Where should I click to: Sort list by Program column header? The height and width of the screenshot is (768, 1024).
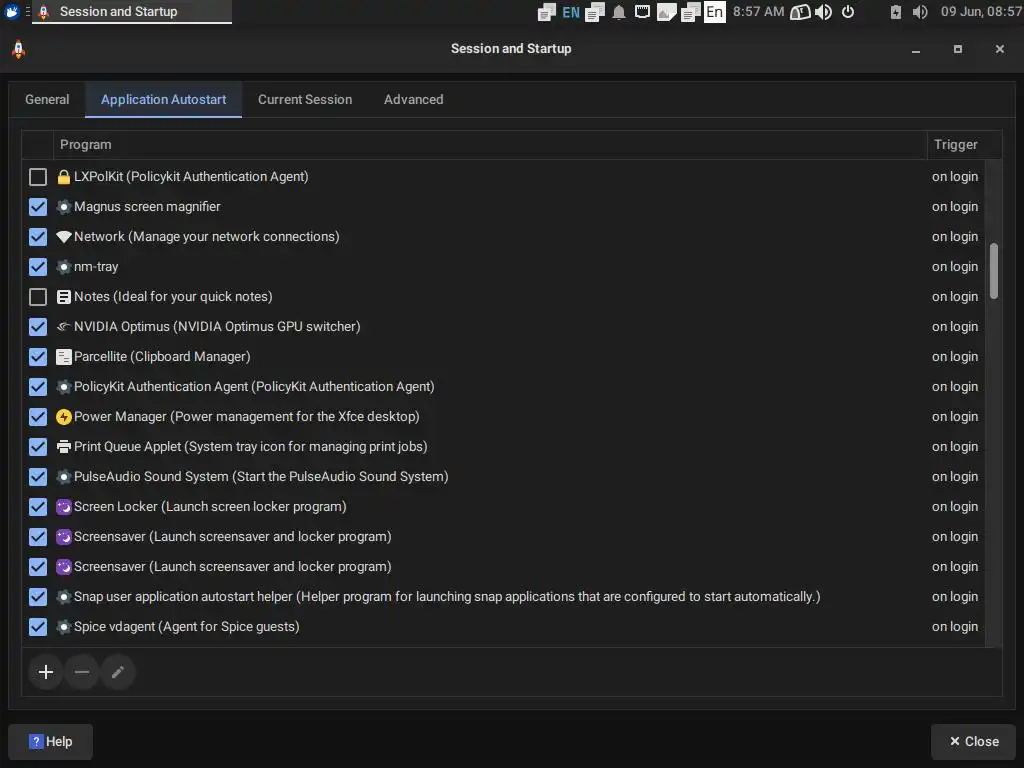coord(490,145)
